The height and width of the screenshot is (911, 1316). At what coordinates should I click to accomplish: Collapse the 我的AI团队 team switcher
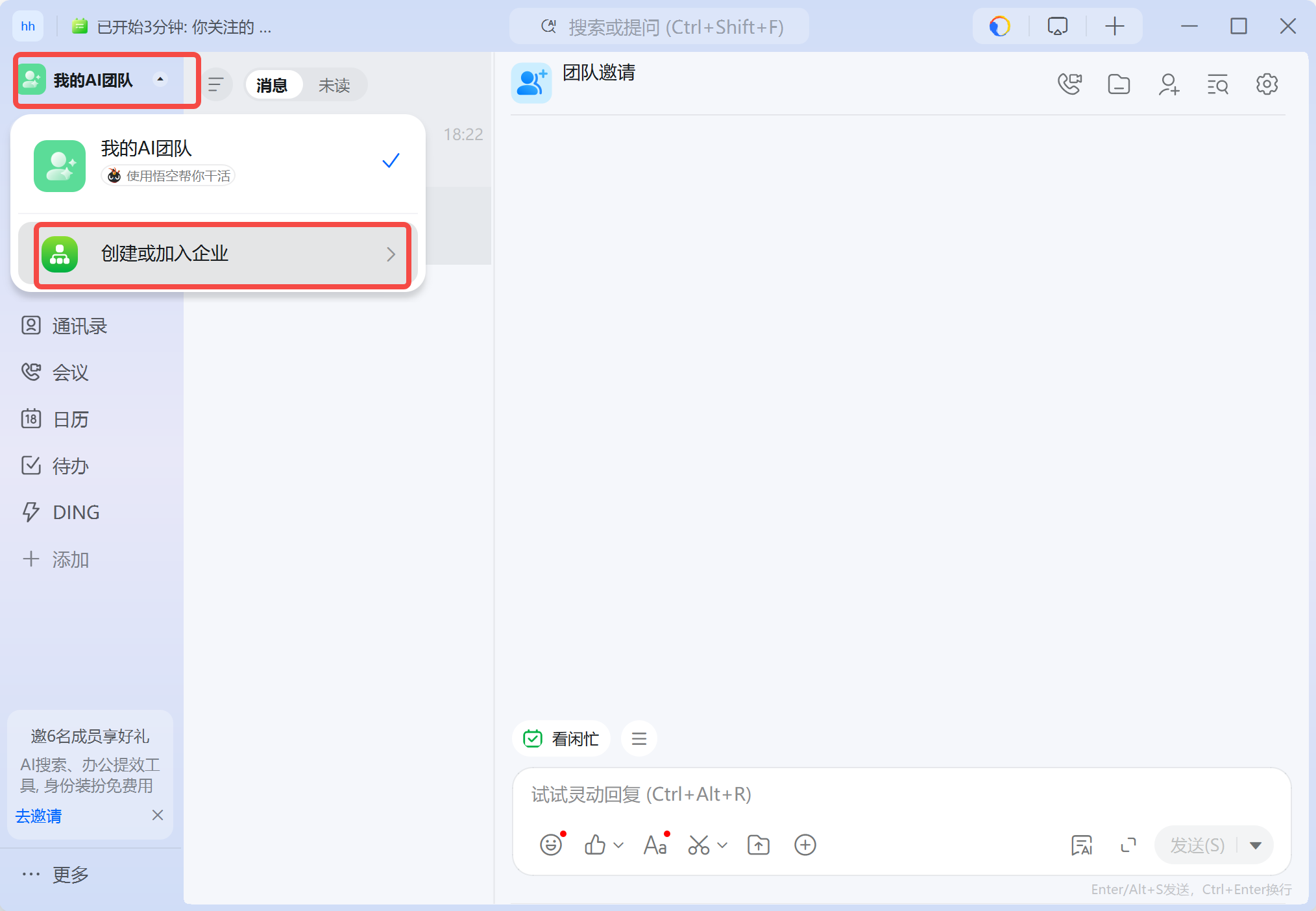point(160,79)
